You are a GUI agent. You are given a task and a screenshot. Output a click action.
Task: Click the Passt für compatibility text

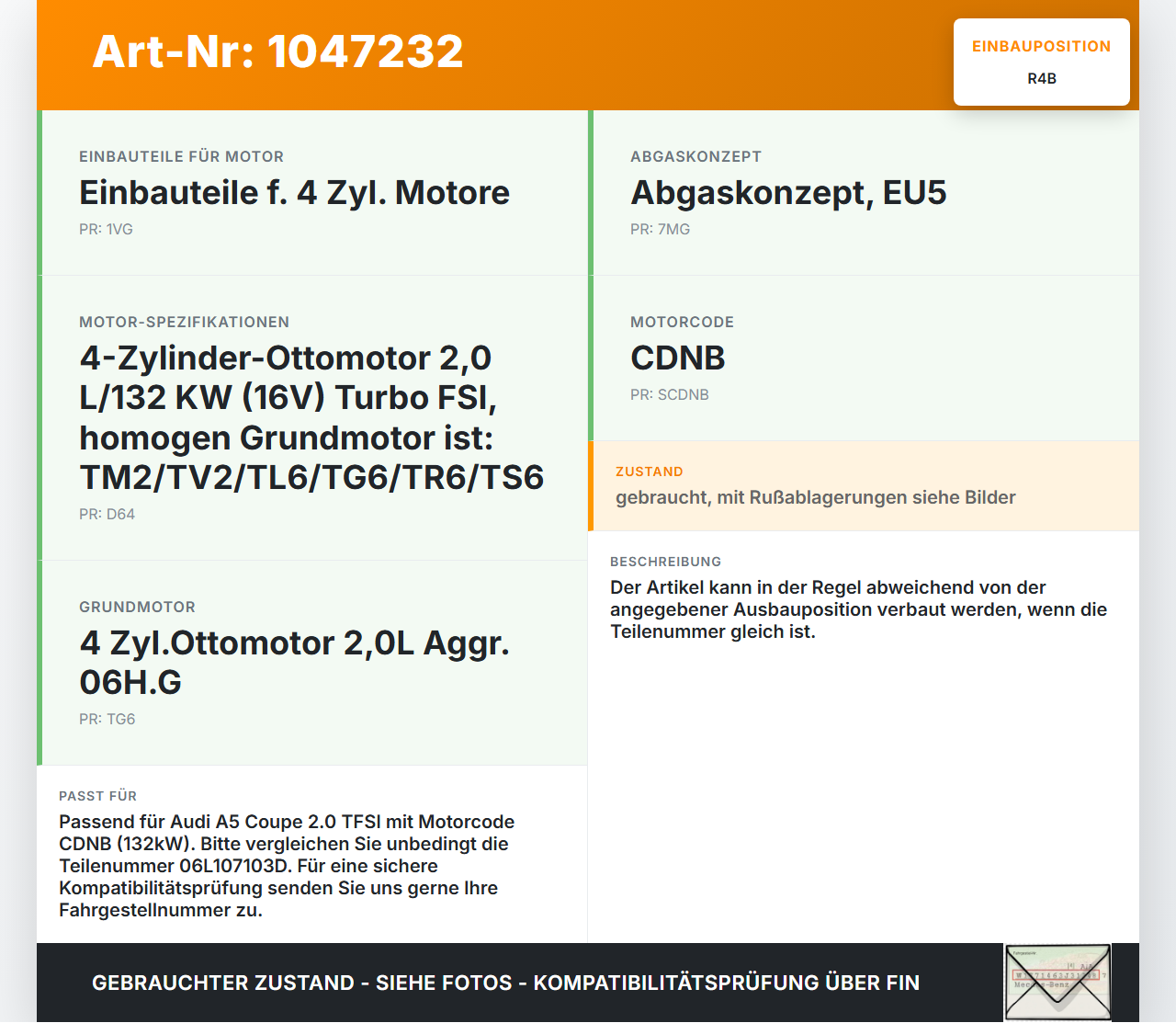click(x=287, y=866)
